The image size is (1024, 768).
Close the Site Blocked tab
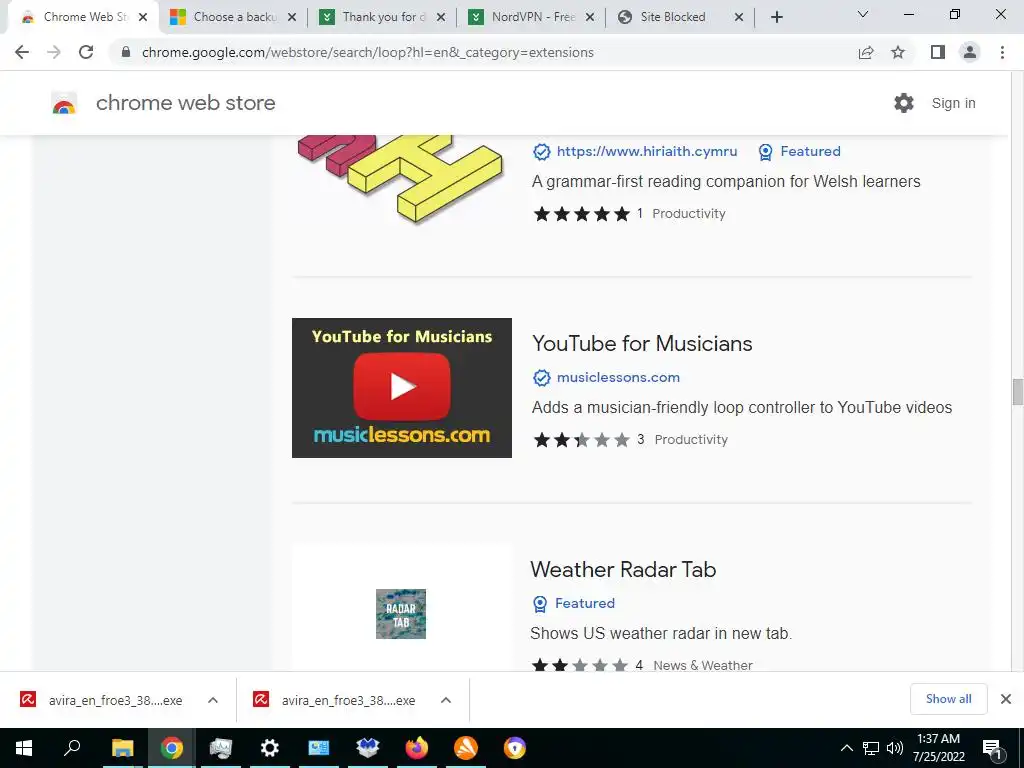[x=739, y=18]
